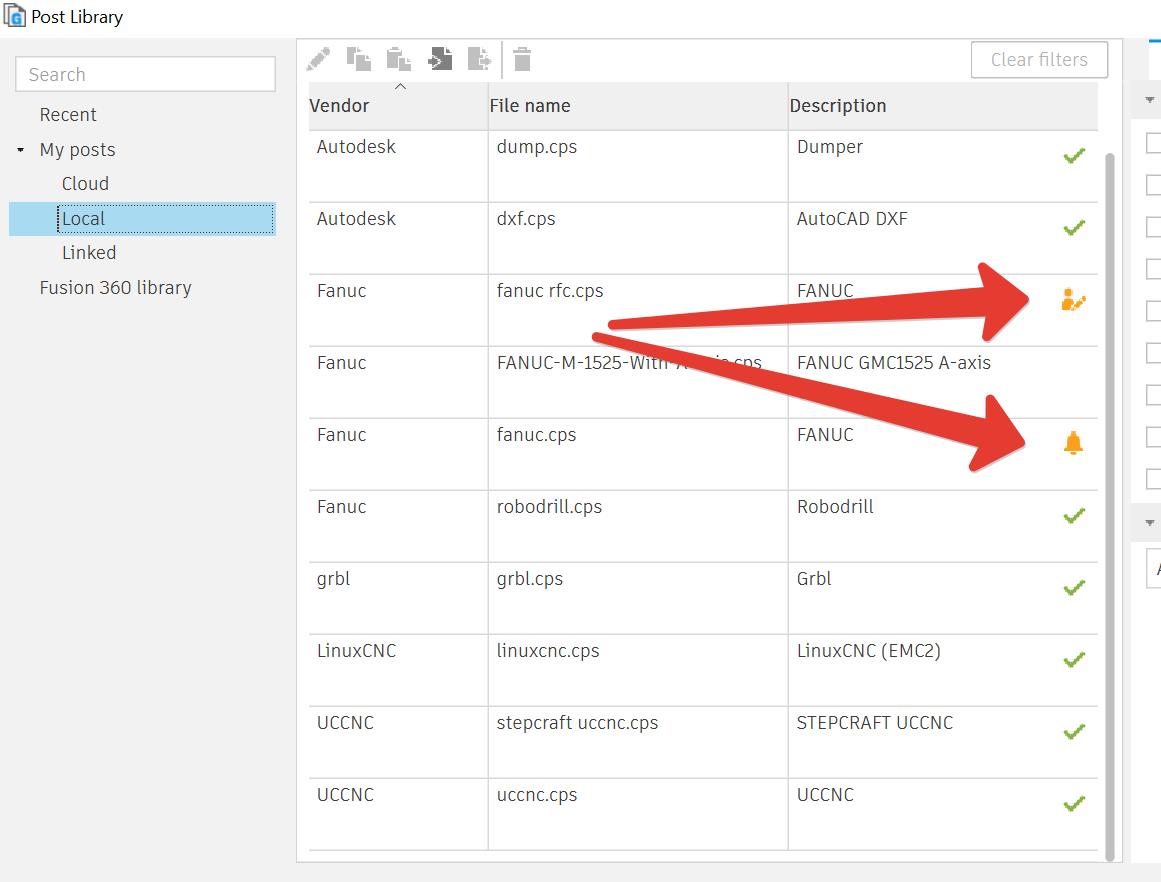This screenshot has height=882, width=1161.
Task: Click the post table vertical scrollbar
Action: coord(1110,500)
